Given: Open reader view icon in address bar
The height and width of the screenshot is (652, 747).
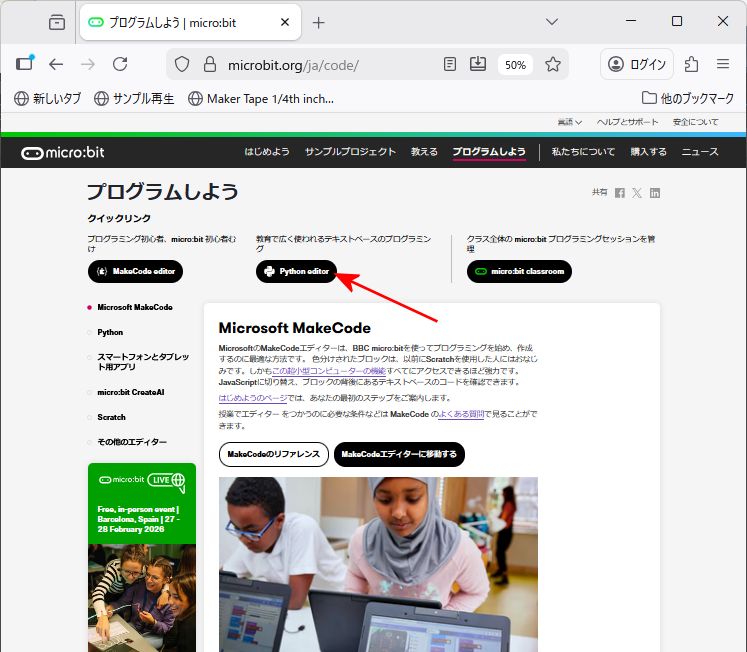Looking at the screenshot, I should (450, 64).
